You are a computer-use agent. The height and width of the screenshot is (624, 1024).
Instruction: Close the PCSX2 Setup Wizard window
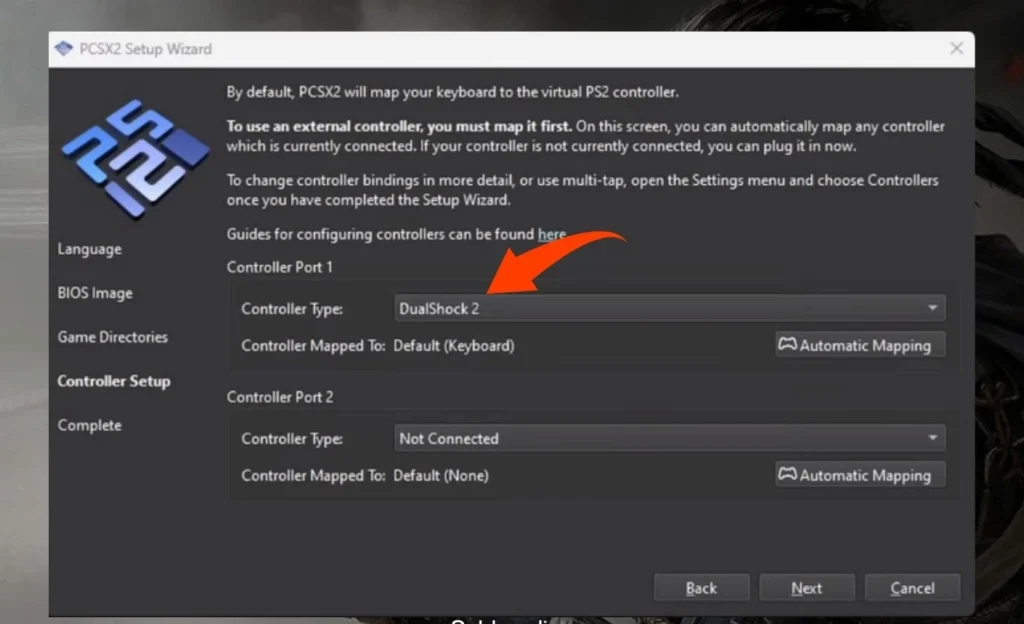(x=956, y=48)
